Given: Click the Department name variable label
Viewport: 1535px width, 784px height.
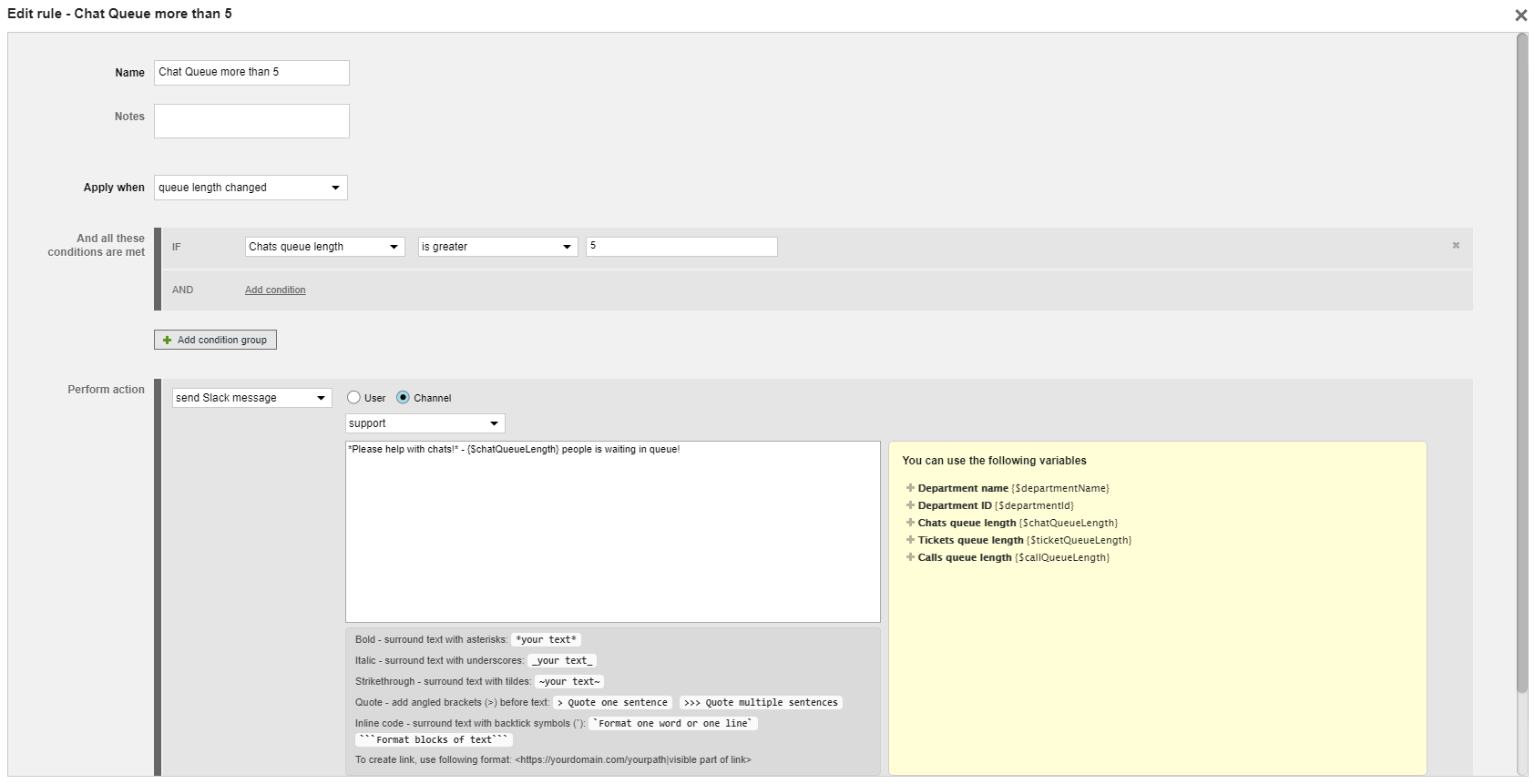Looking at the screenshot, I should [x=963, y=488].
